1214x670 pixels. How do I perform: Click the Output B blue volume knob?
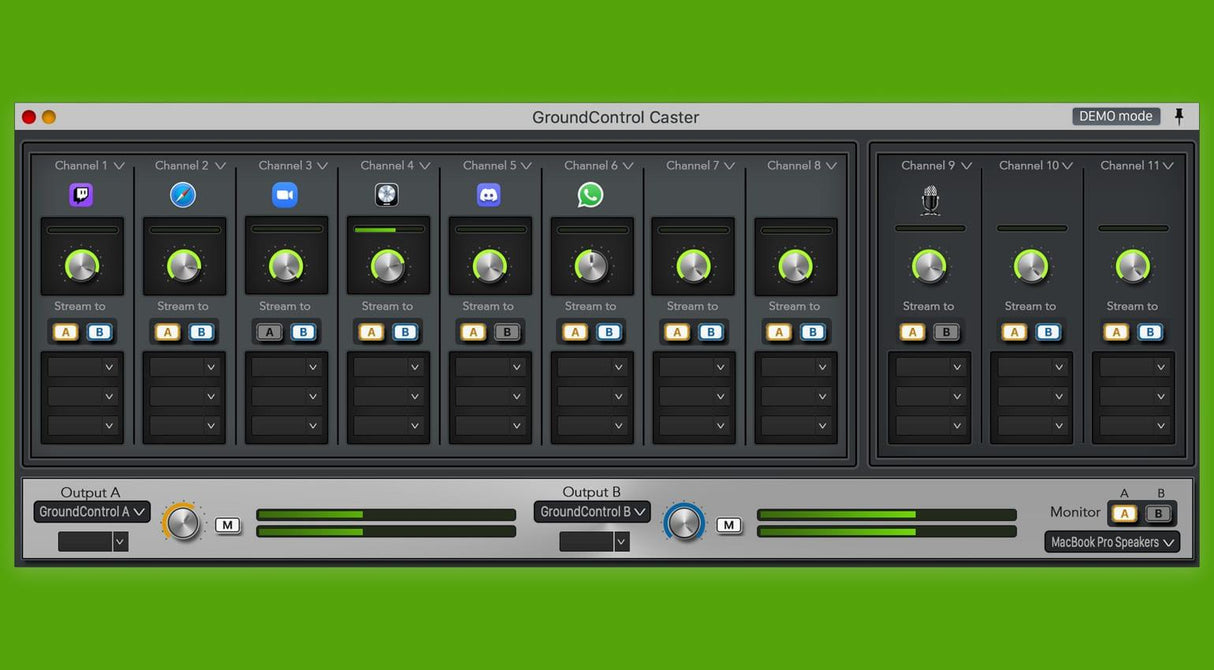[684, 523]
